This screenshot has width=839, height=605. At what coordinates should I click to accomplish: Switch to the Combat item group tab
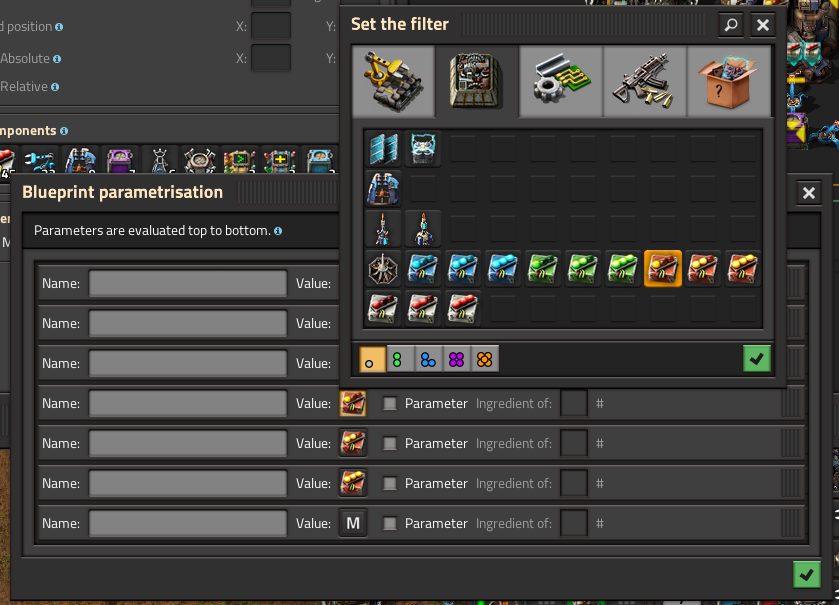(x=645, y=81)
